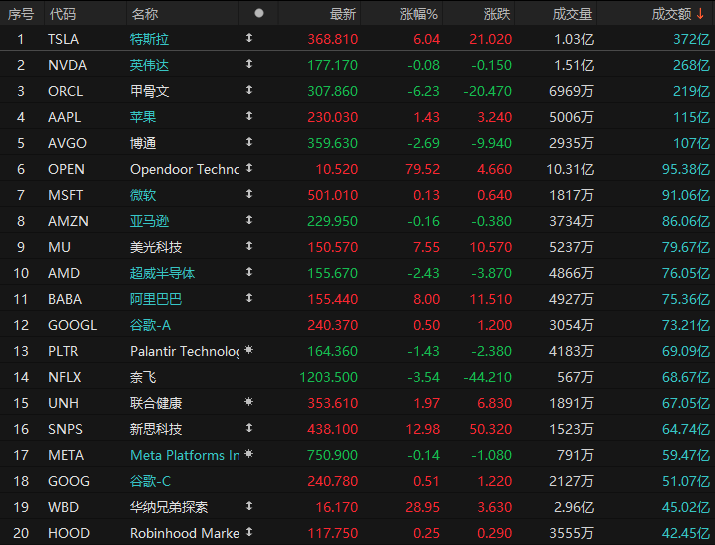Screen dimensions: 715x545
Task: Click the -20.470 change value
Action: point(487,91)
